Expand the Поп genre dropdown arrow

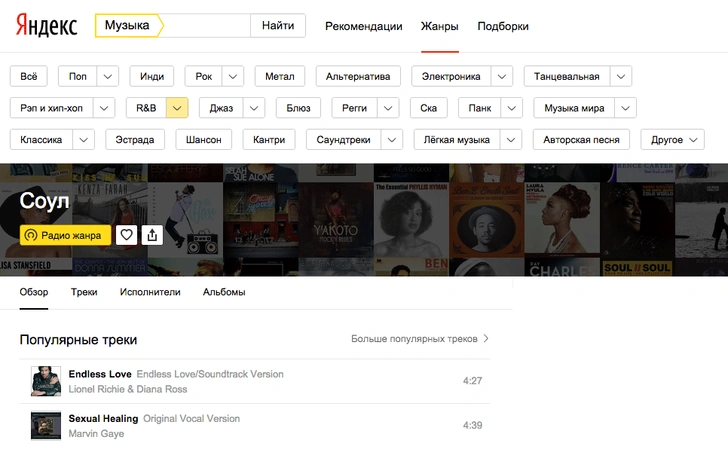pyautogui.click(x=108, y=76)
